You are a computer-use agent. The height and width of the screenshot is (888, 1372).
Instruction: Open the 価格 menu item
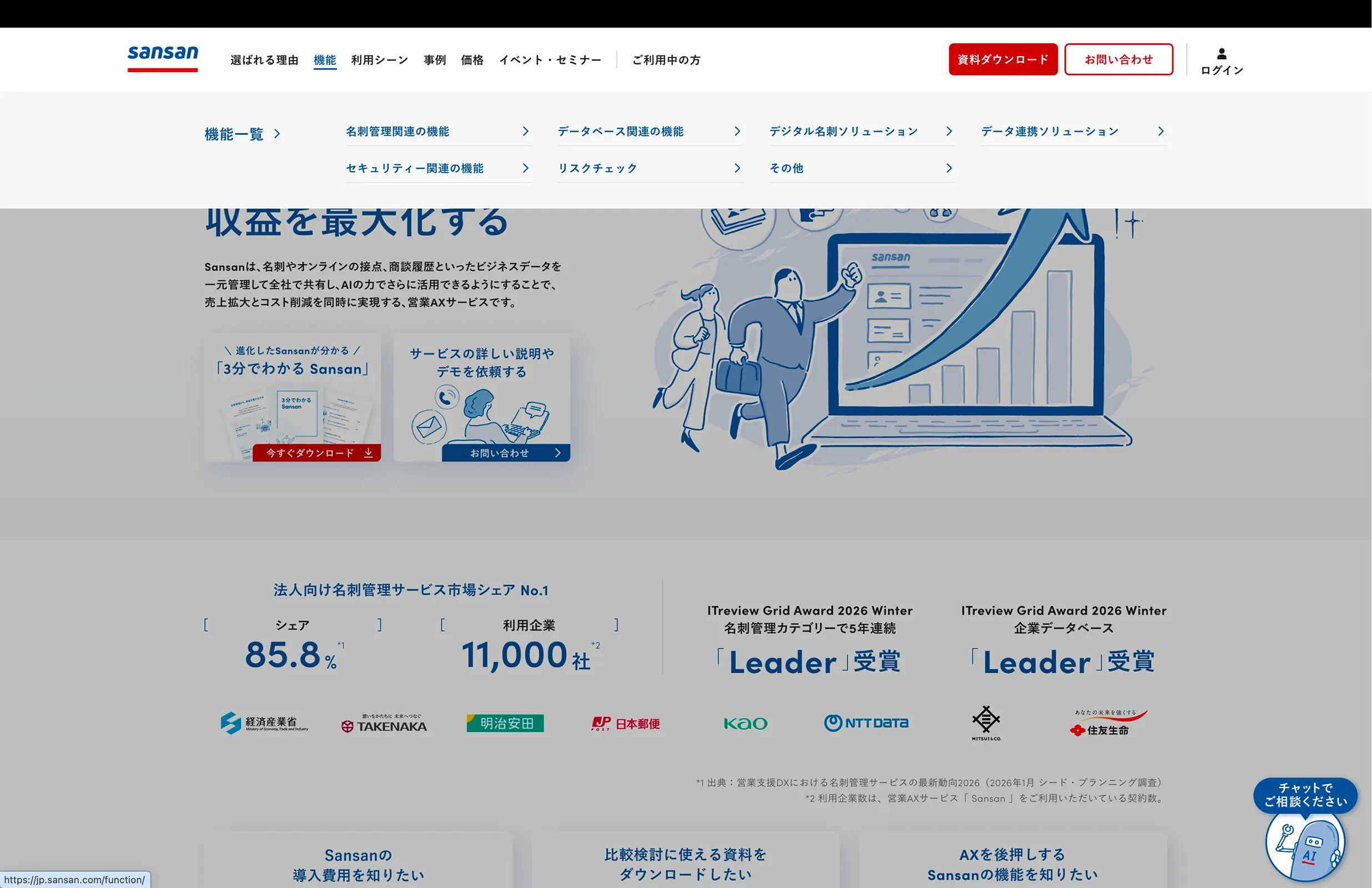(x=472, y=60)
